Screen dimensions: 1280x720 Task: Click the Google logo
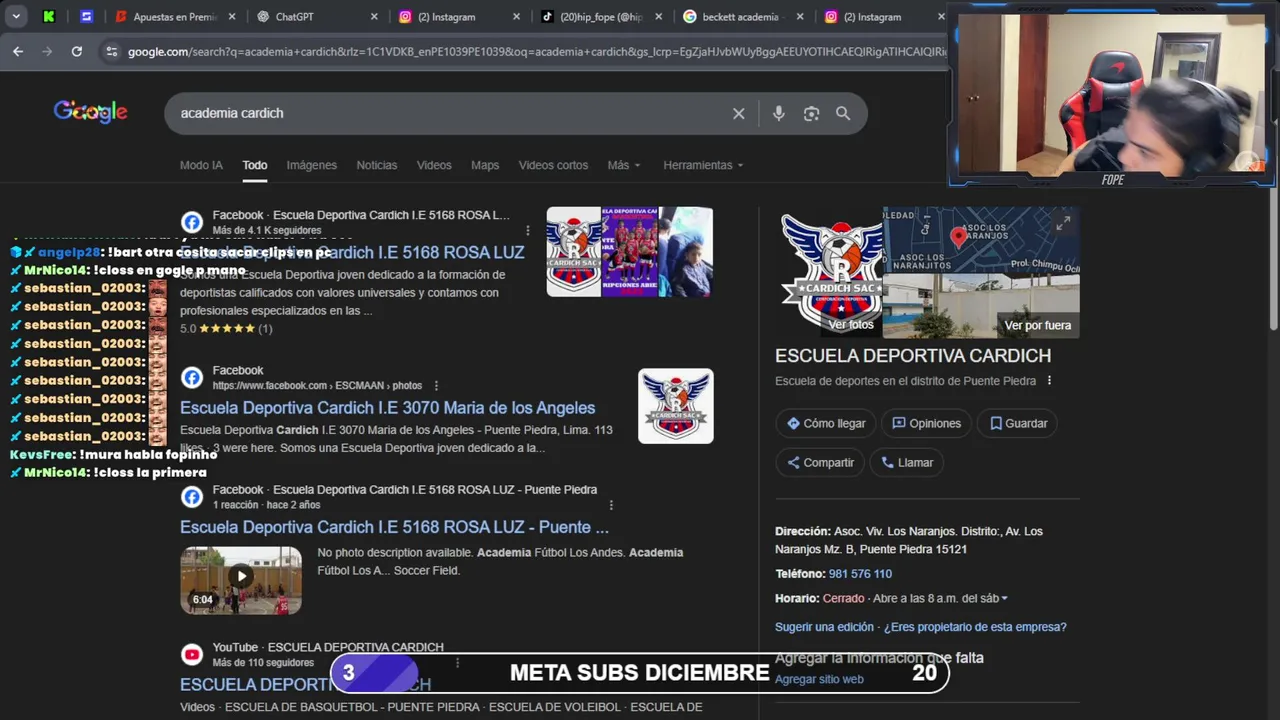(x=90, y=112)
